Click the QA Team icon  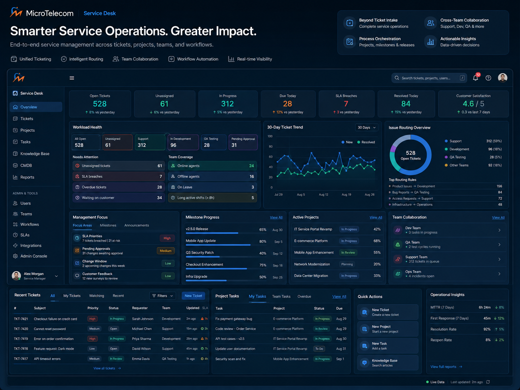[x=398, y=245]
